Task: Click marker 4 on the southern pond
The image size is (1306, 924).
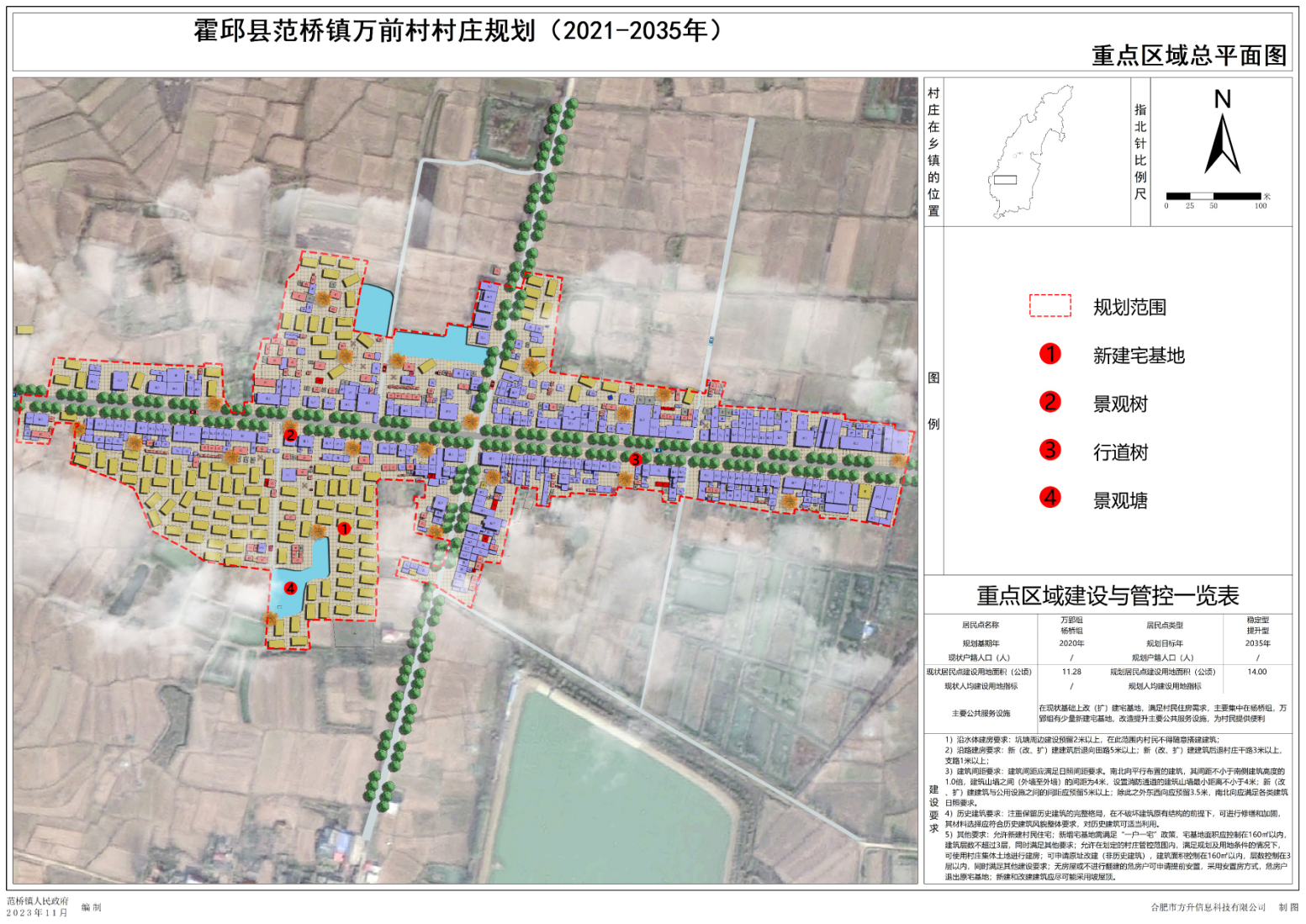Action: pyautogui.click(x=290, y=588)
